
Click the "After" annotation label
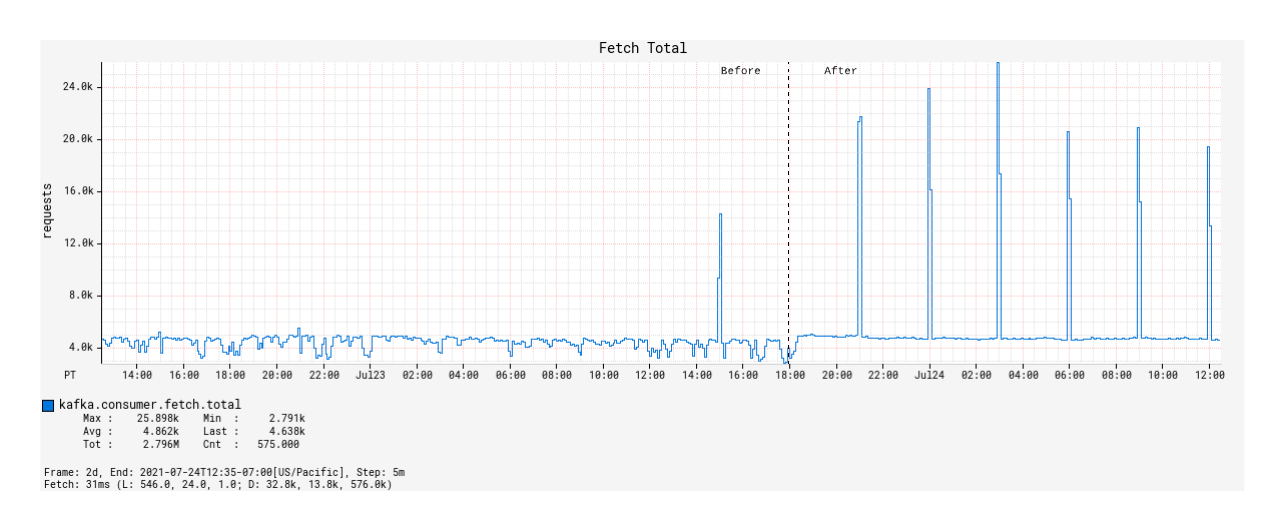tap(840, 71)
